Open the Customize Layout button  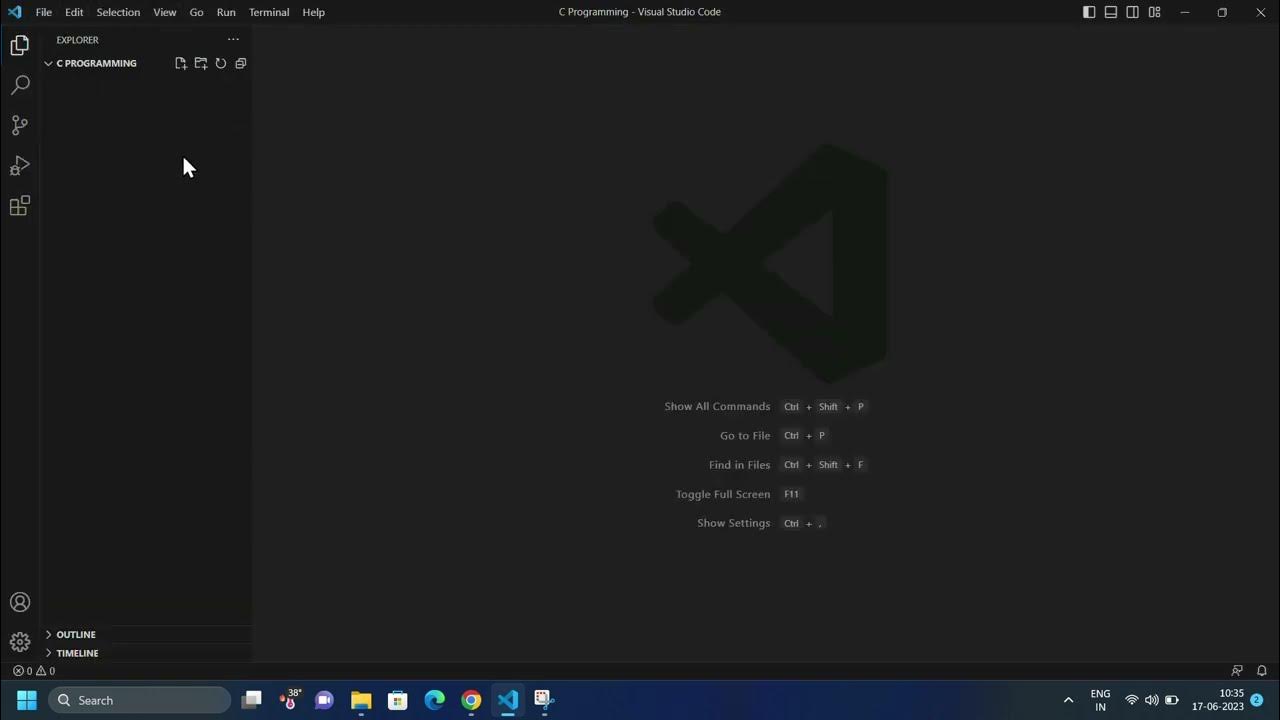pyautogui.click(x=1154, y=12)
